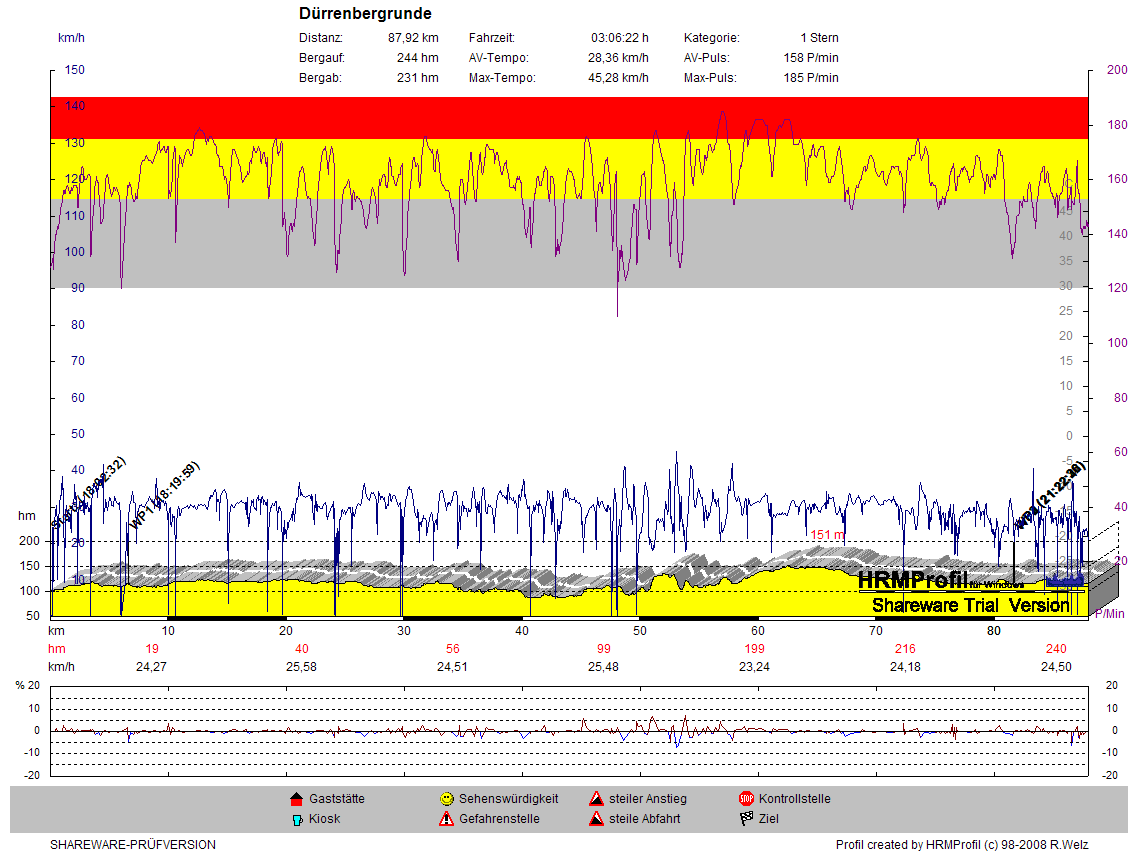Click the red heart rate zone band
1138x851 pixels.
568,117
